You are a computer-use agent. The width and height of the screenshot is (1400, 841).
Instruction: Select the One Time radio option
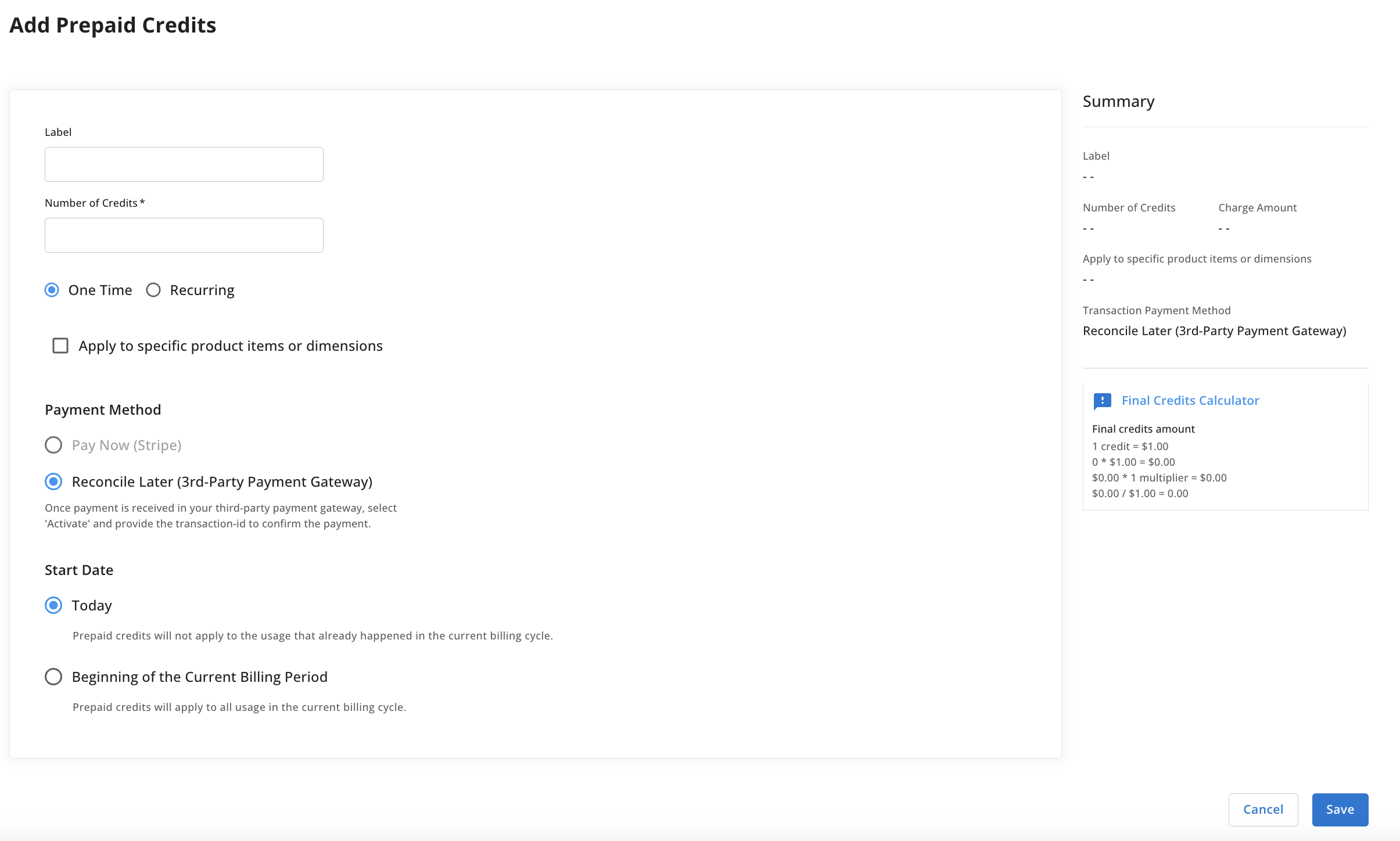click(52, 290)
